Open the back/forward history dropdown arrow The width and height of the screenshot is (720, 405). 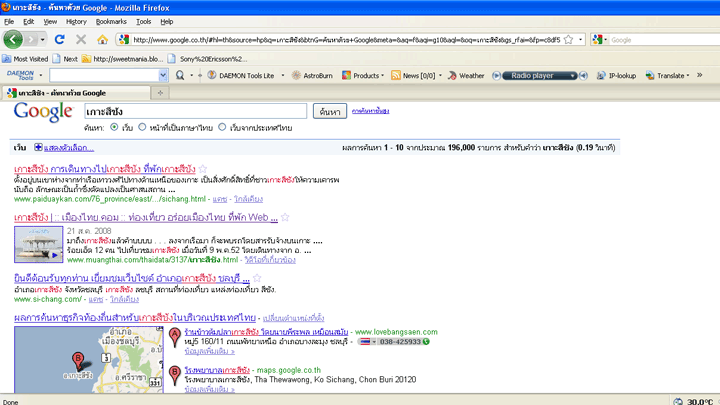[42, 40]
